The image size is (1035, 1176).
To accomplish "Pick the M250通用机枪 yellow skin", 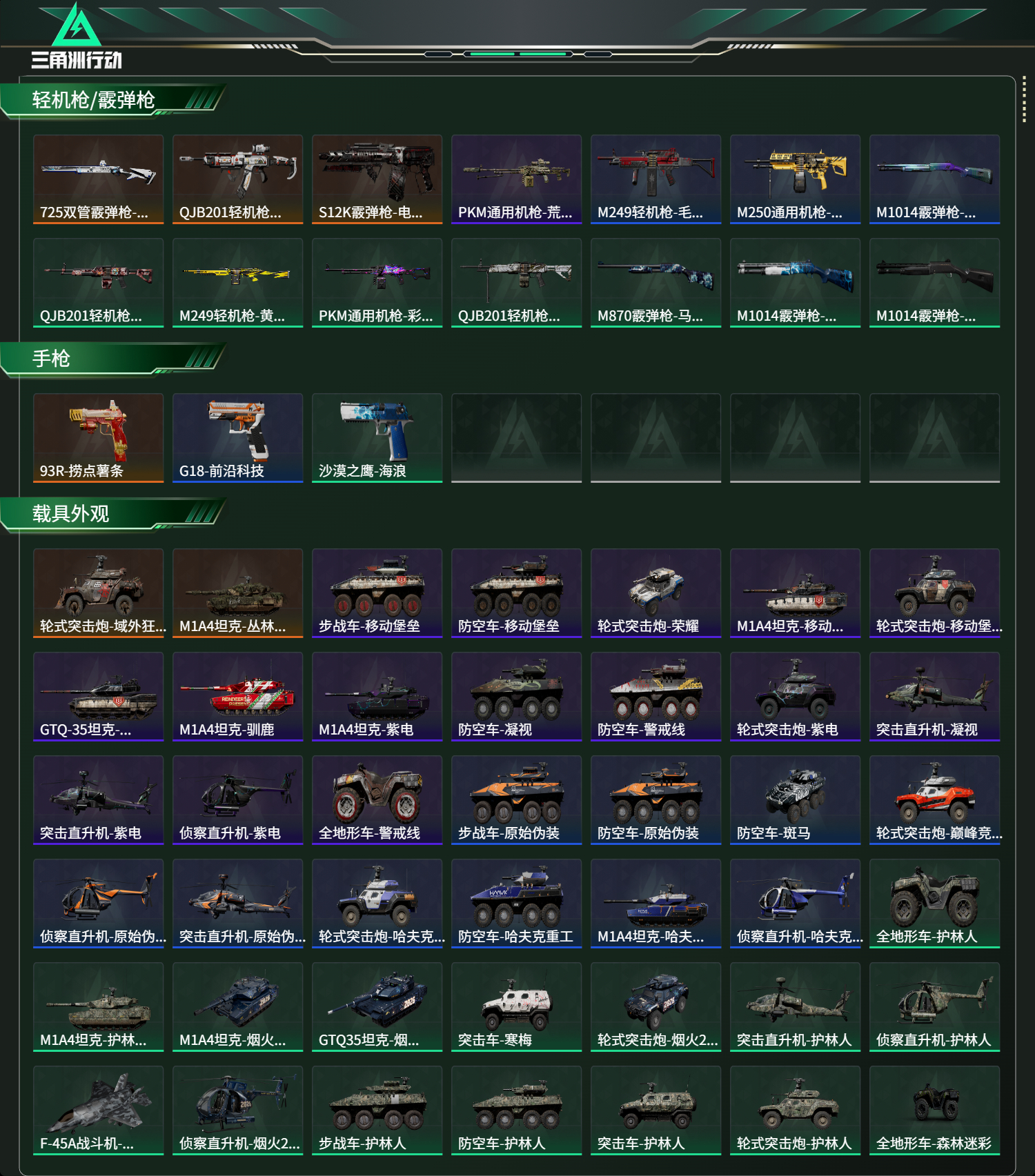I will (x=796, y=179).
